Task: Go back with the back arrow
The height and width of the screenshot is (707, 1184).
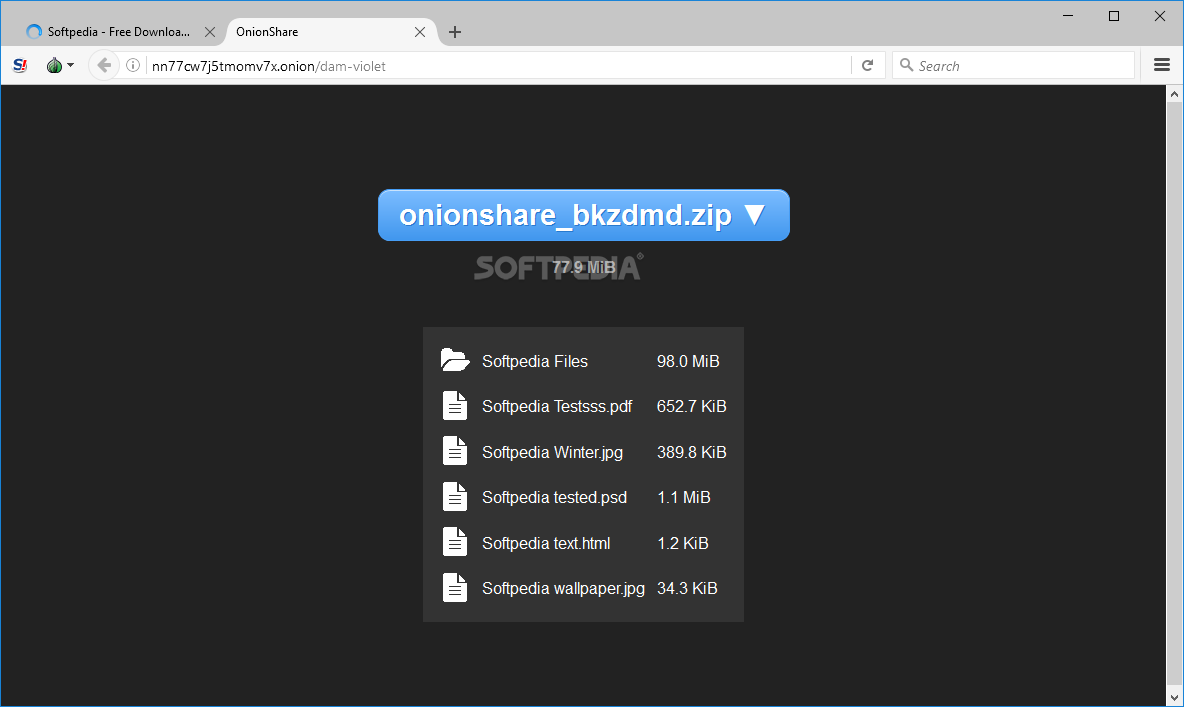Action: point(104,66)
